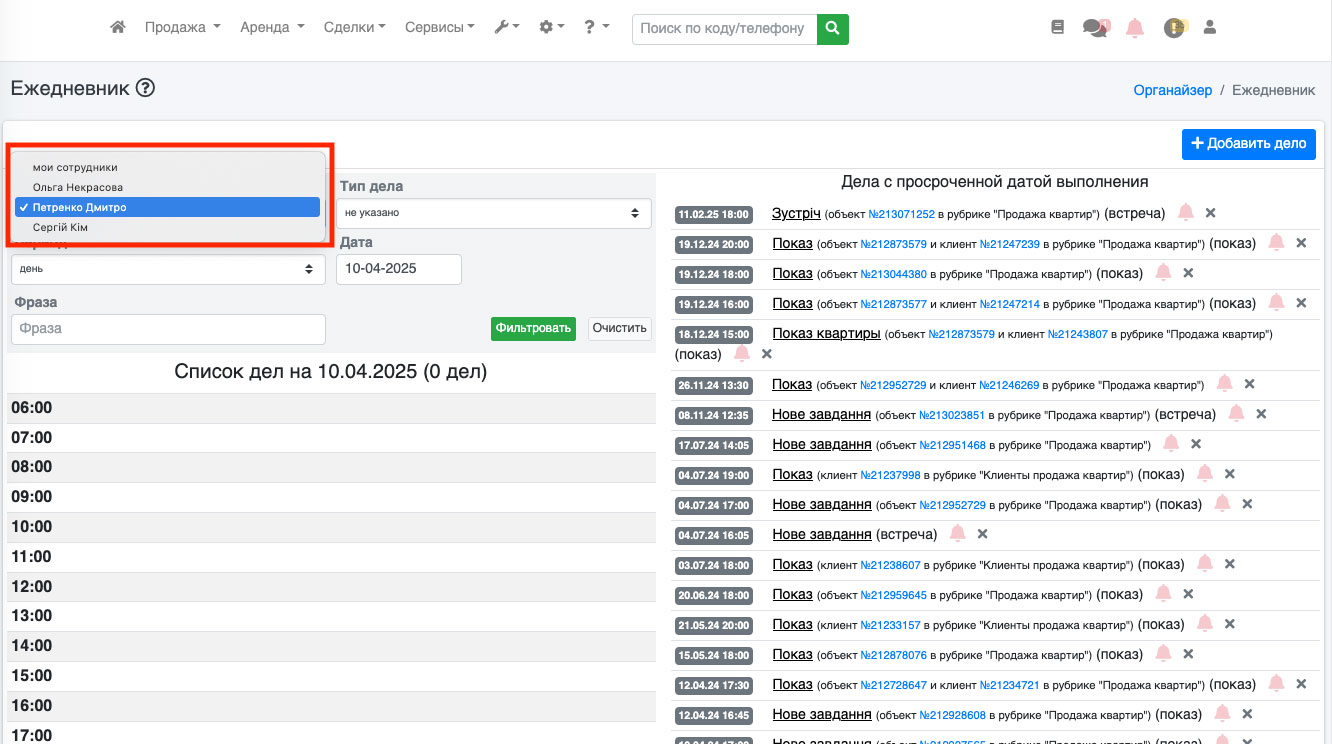The width and height of the screenshot is (1332, 744).
Task: Open the Продажа menu
Action: [182, 28]
